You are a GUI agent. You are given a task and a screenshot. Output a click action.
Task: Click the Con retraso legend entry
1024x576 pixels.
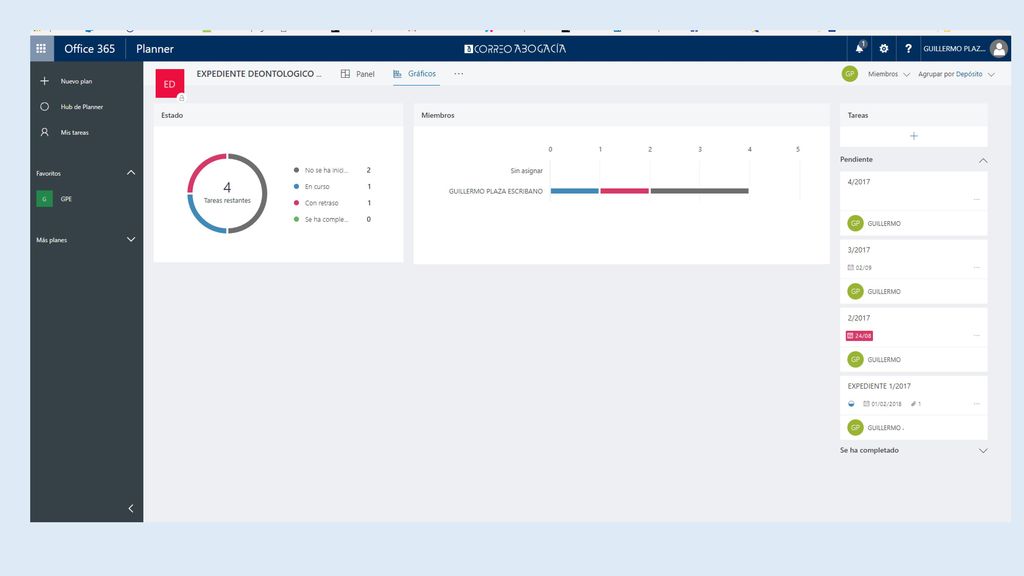pyautogui.click(x=332, y=202)
